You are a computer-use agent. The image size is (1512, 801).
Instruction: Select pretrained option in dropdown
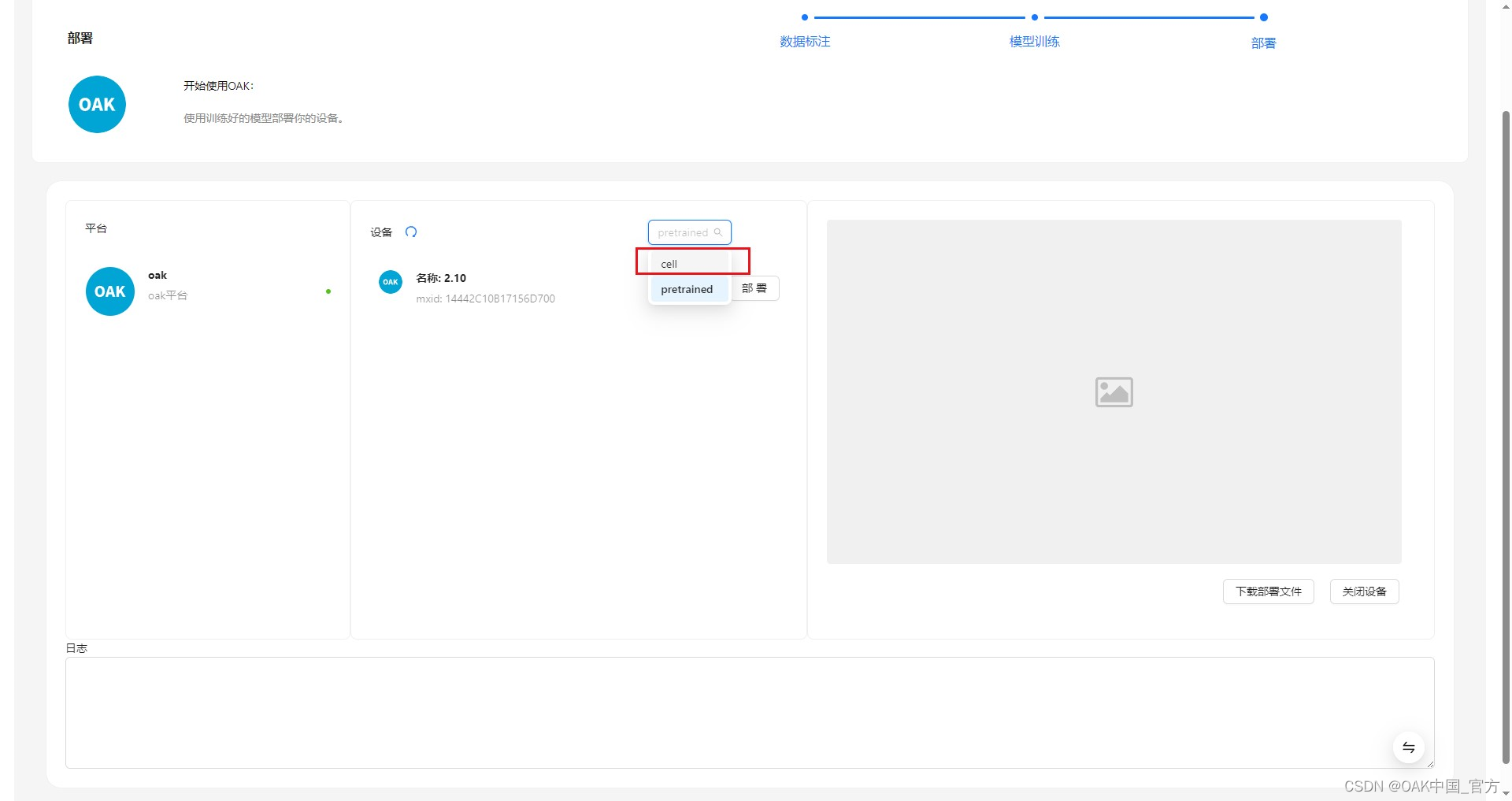point(690,289)
